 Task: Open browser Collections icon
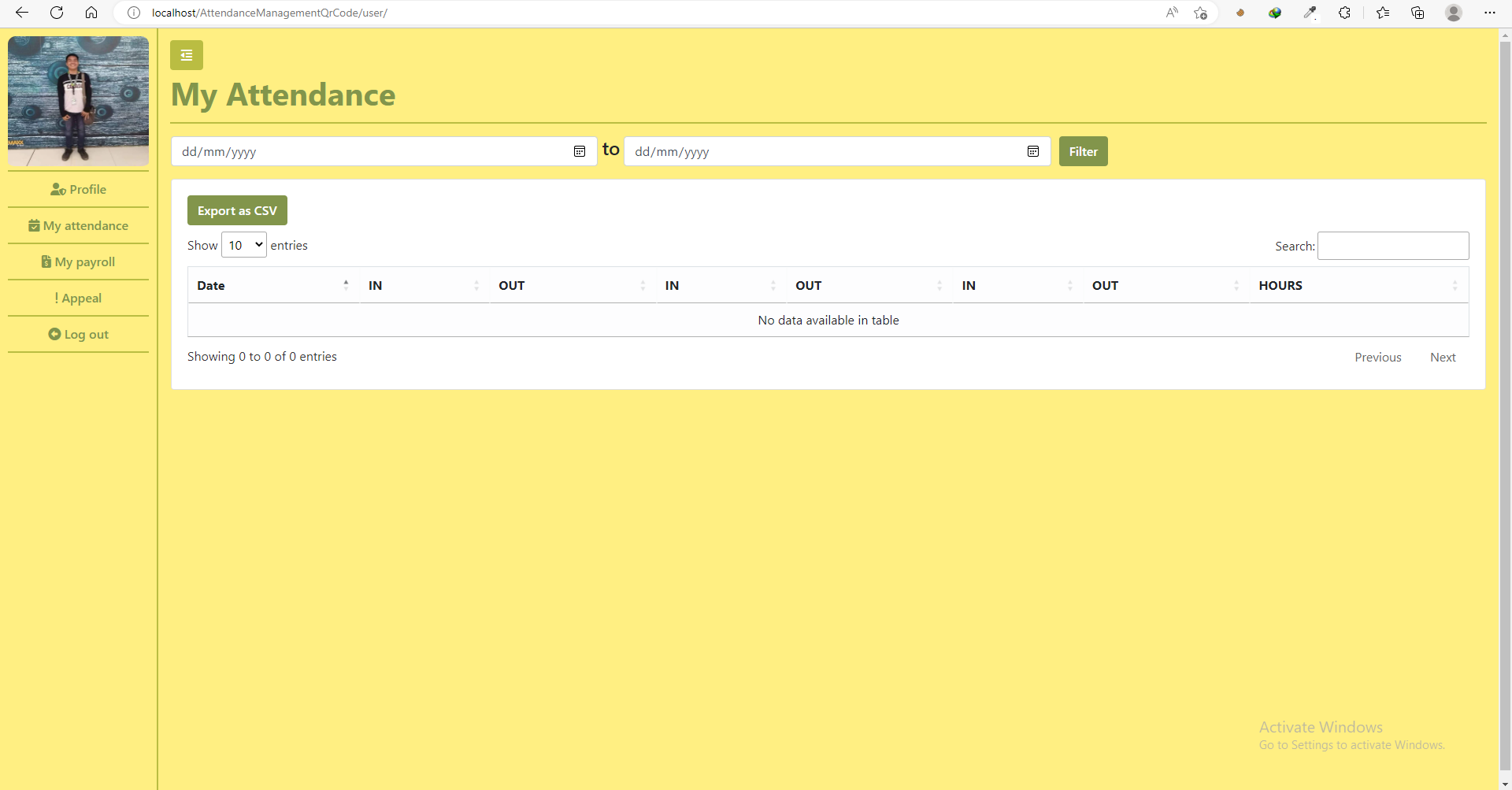pos(1417,13)
